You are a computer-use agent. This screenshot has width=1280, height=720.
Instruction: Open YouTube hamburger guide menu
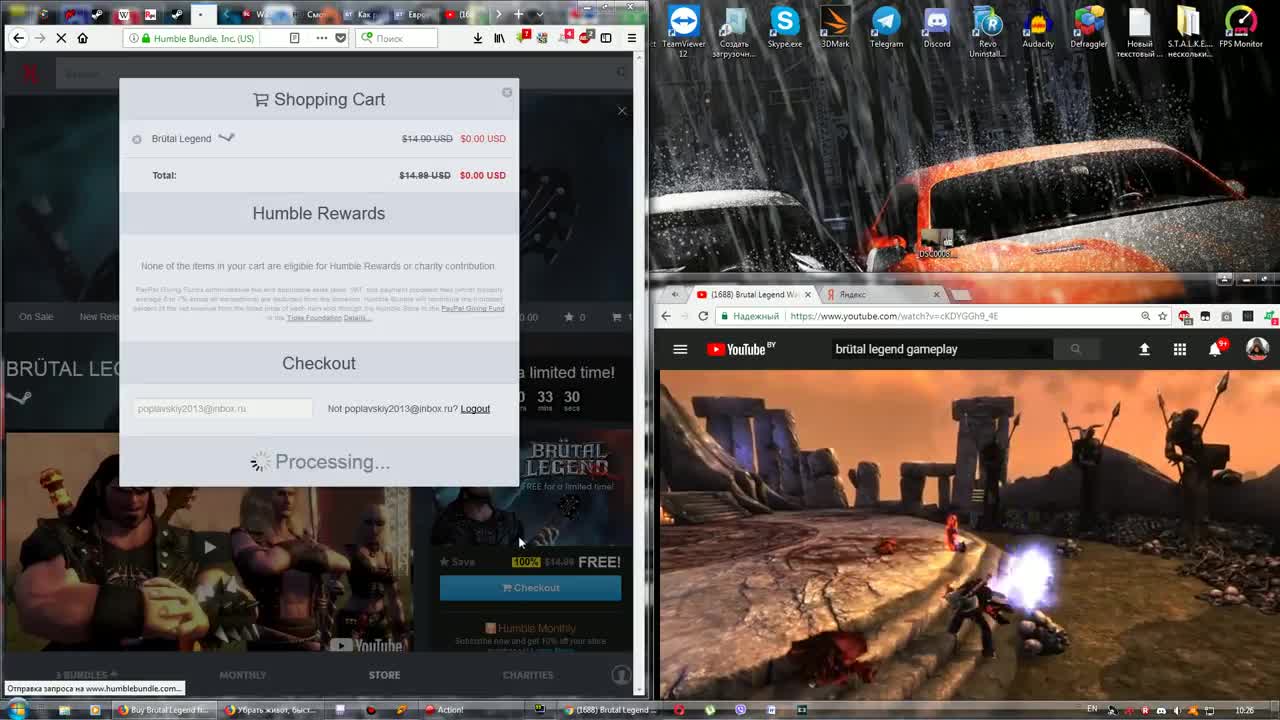680,349
